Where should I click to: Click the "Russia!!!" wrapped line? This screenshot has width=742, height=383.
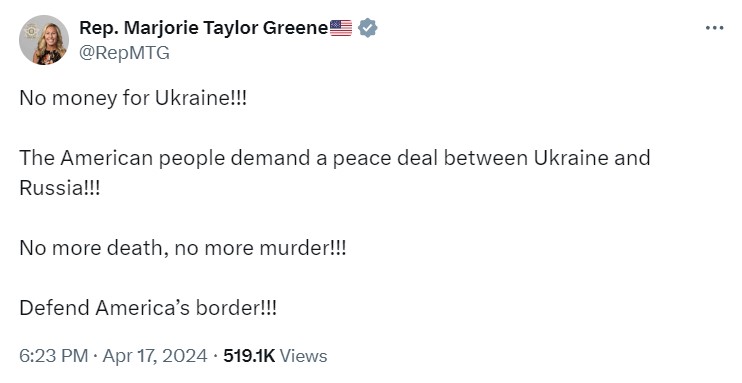click(x=60, y=188)
